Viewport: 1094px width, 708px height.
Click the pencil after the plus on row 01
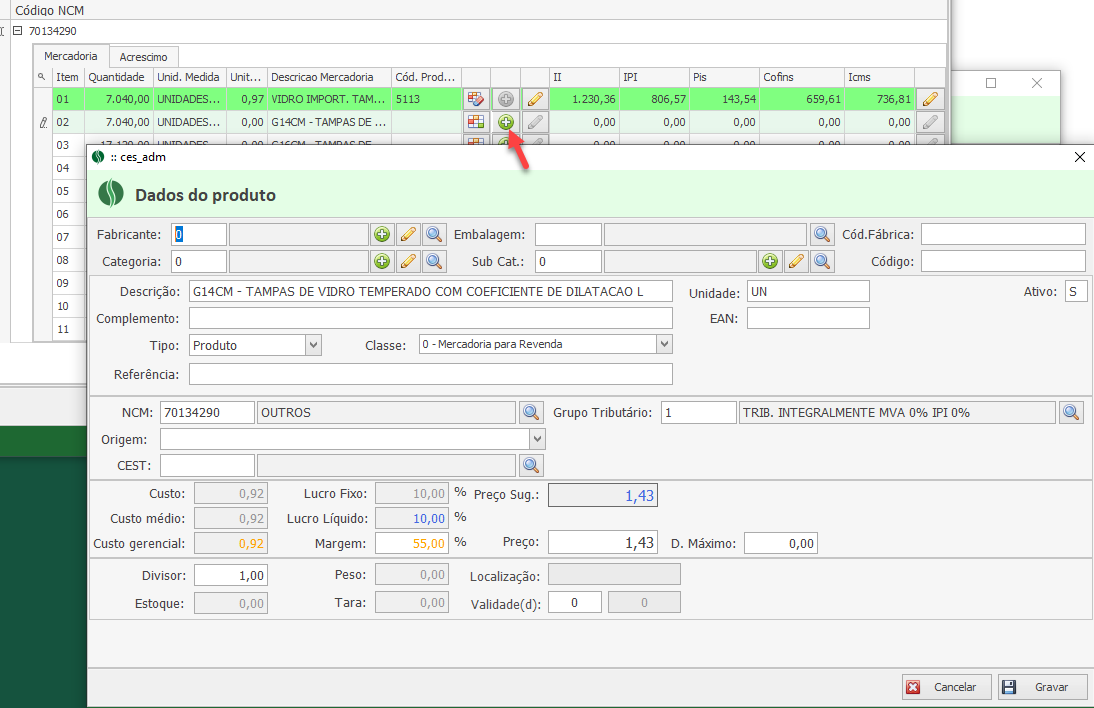tap(535, 99)
